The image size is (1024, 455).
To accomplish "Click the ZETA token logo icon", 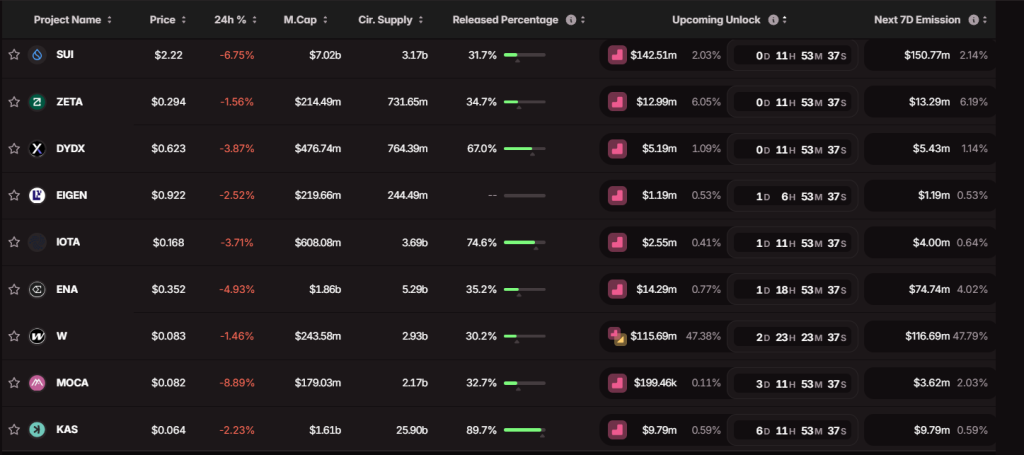I will [x=37, y=102].
